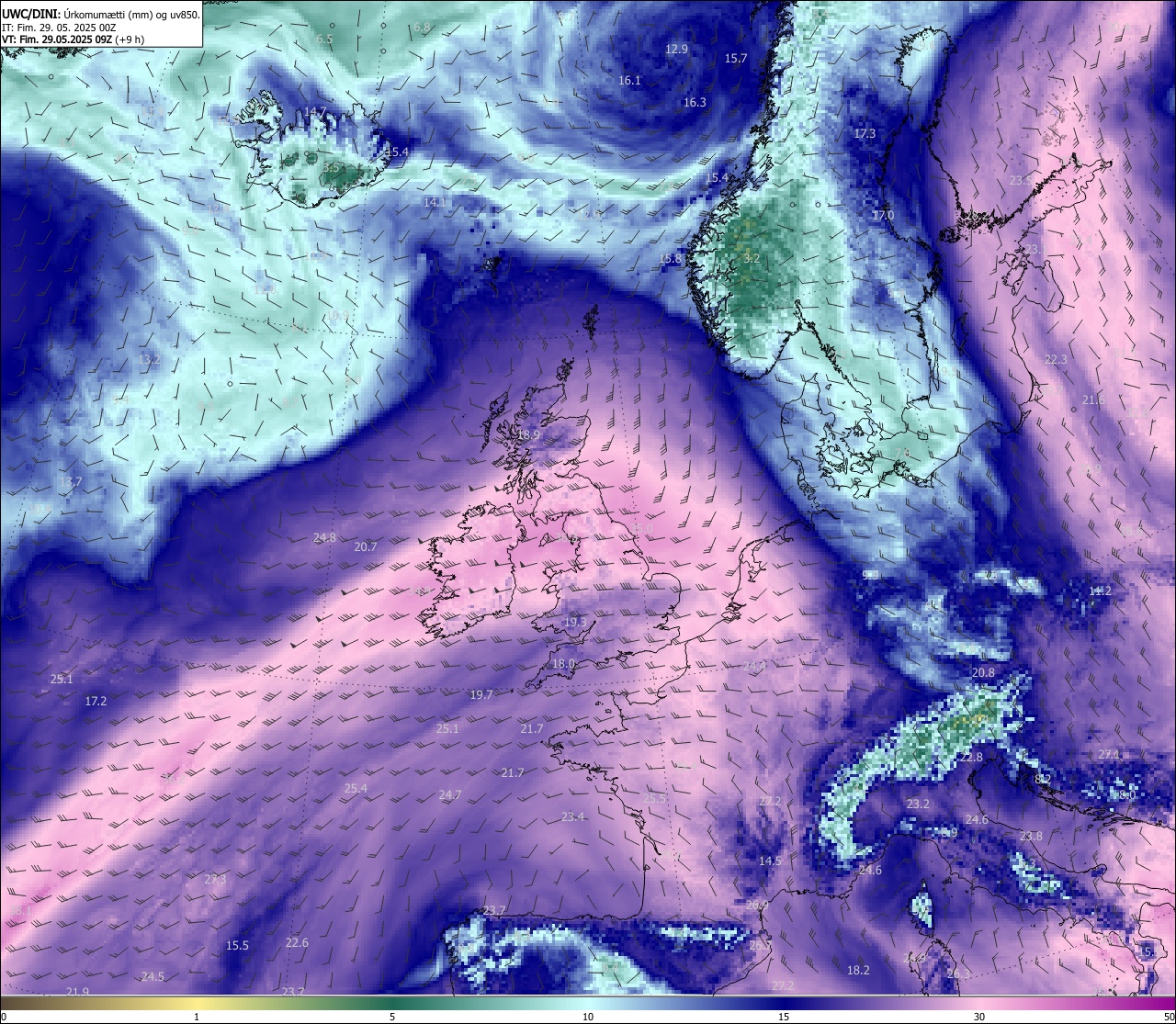Click the 24.5 value label
This screenshot has height=1024, width=1176.
point(153,977)
